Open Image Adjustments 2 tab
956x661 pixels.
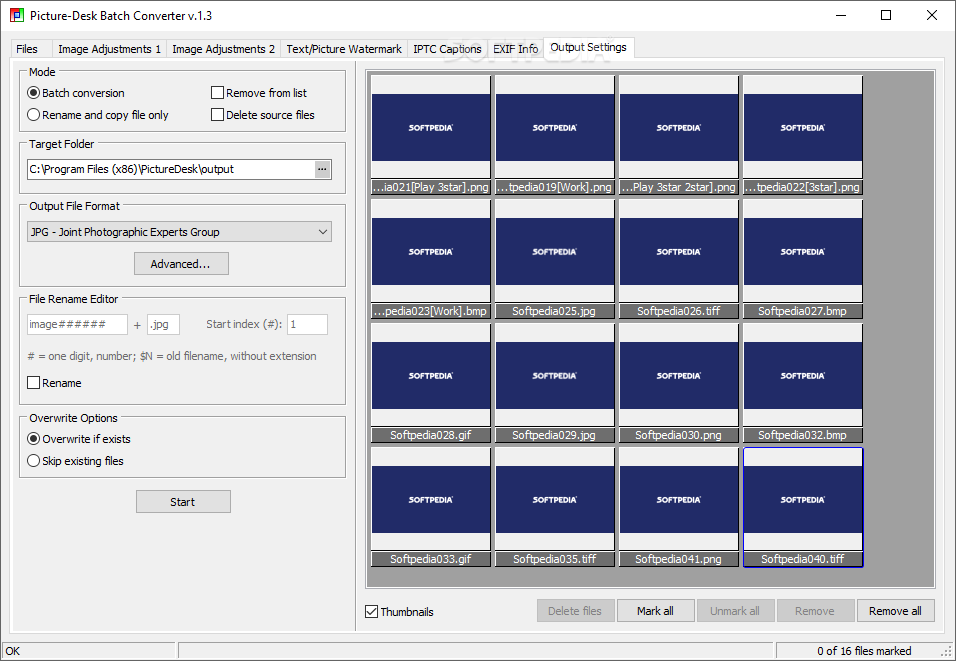(x=223, y=49)
